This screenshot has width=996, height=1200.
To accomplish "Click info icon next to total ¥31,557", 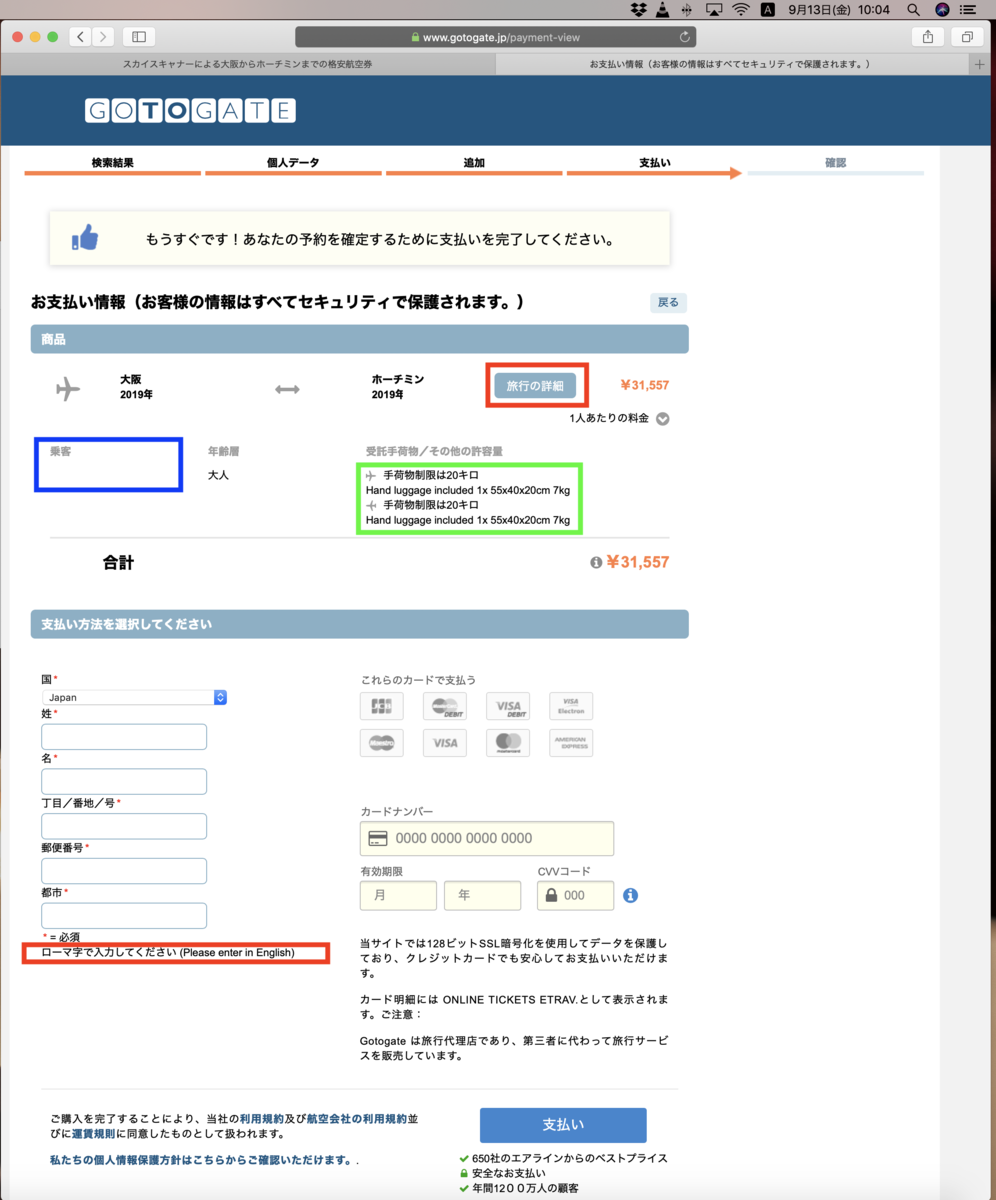I will [596, 563].
